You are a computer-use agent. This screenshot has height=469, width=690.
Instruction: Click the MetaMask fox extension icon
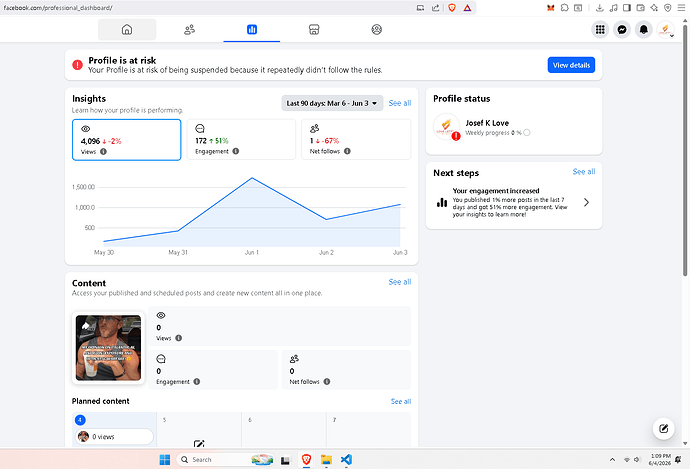(550, 7)
